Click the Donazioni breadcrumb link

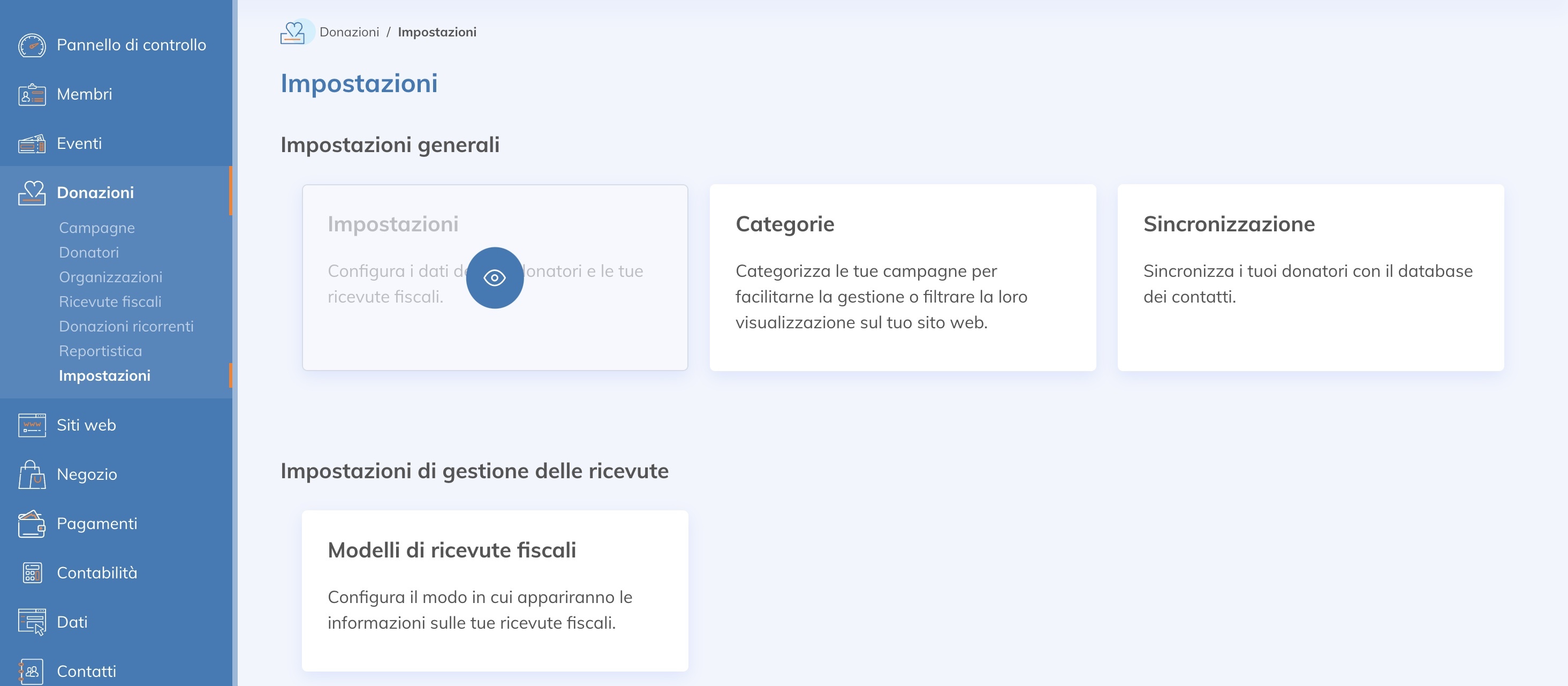tap(349, 32)
